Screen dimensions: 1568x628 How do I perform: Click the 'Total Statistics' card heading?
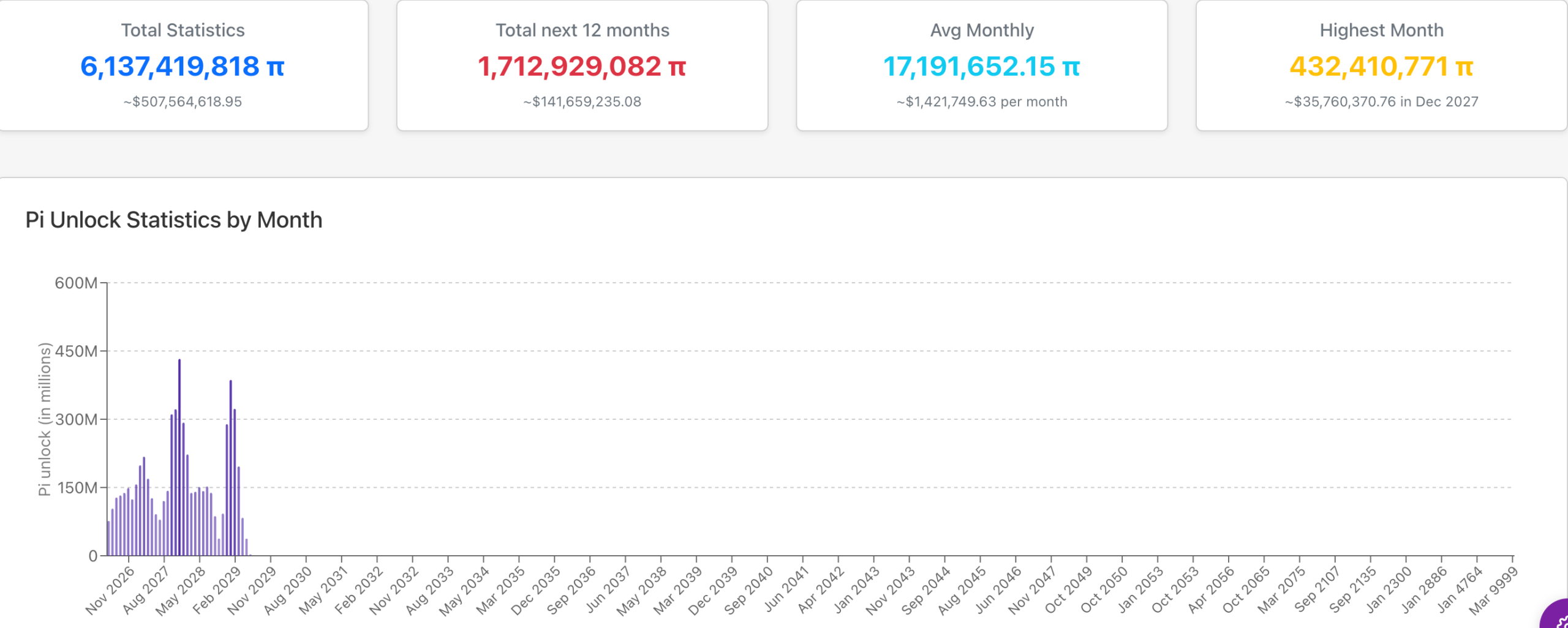[x=183, y=30]
